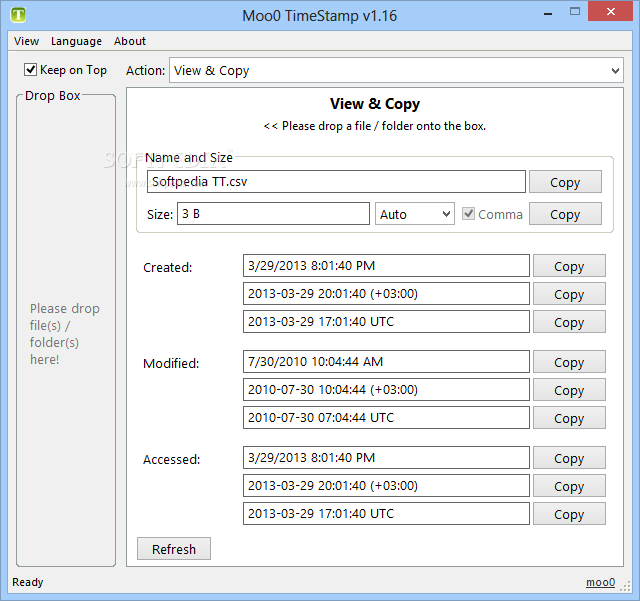Open the Language menu
The height and width of the screenshot is (601, 640).
76,41
